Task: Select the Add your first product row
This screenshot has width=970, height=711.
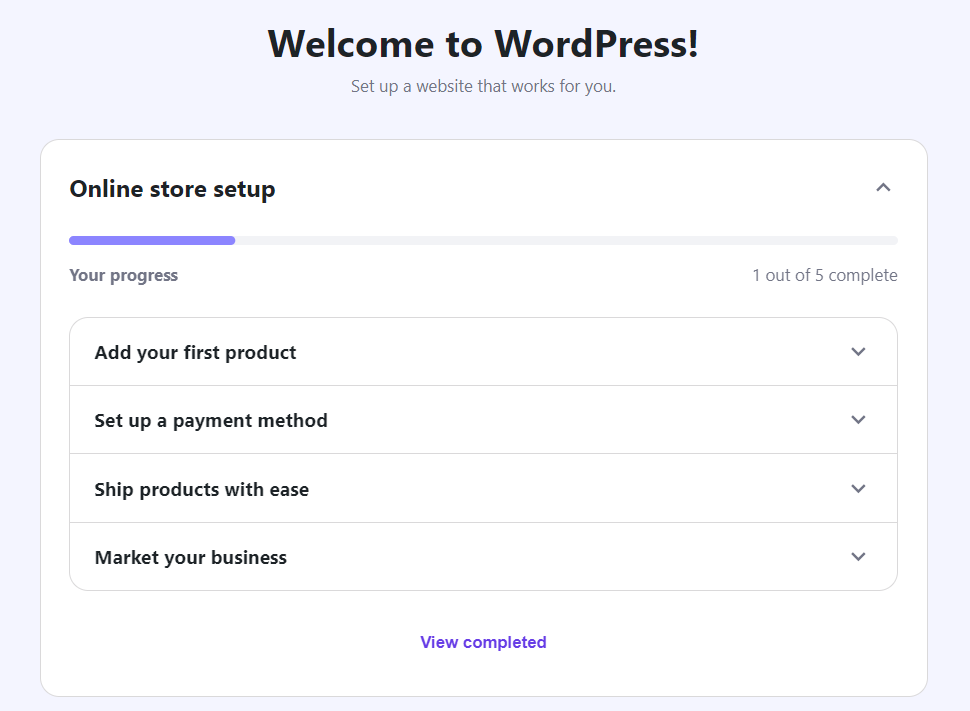Action: [x=483, y=352]
